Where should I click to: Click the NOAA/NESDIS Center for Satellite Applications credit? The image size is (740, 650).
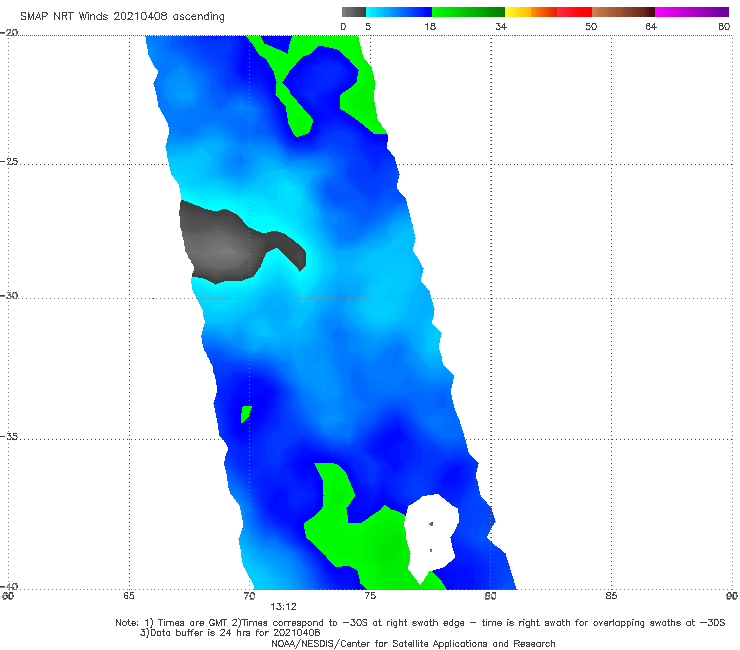[413, 643]
